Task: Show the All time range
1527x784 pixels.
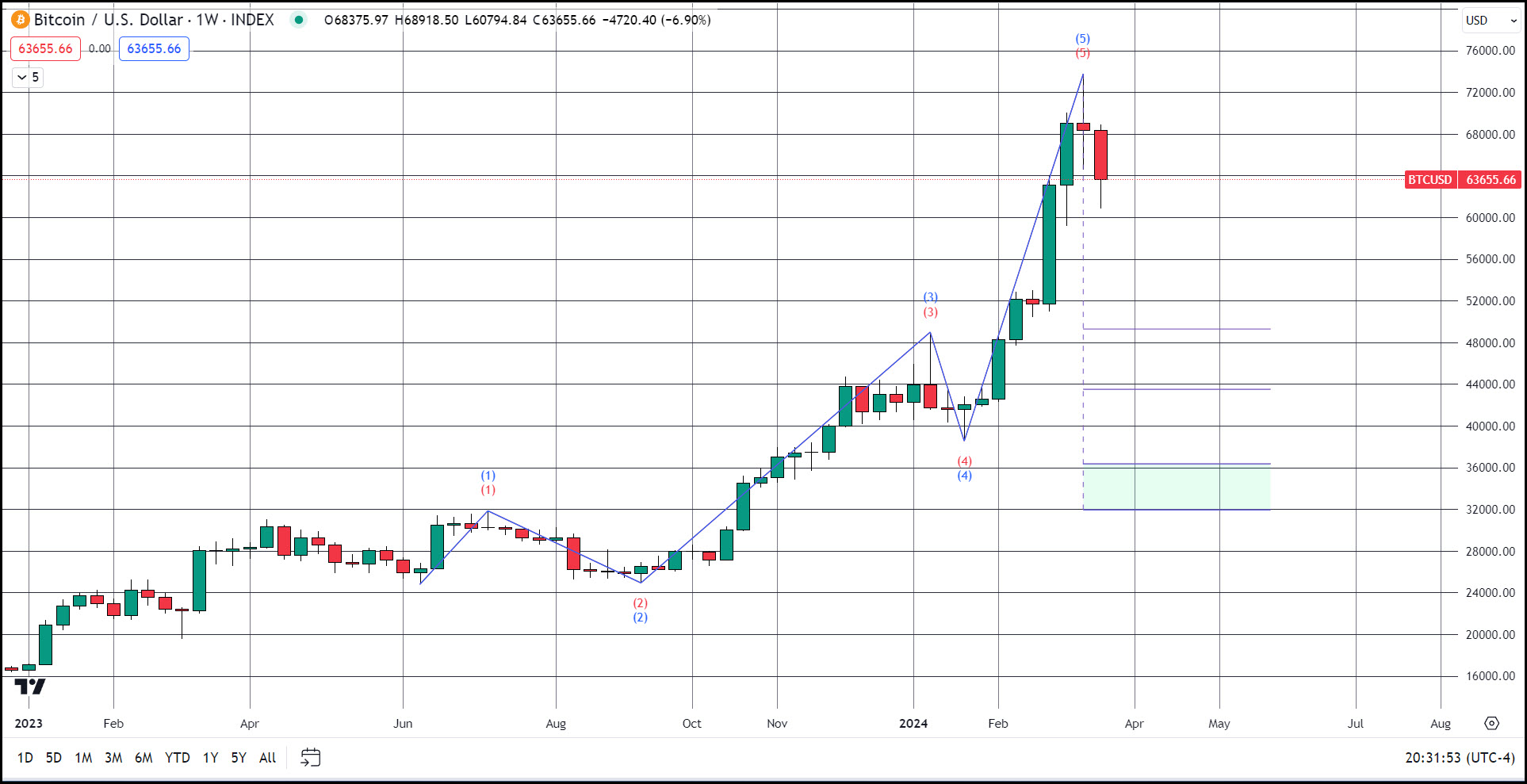Action: [268, 758]
